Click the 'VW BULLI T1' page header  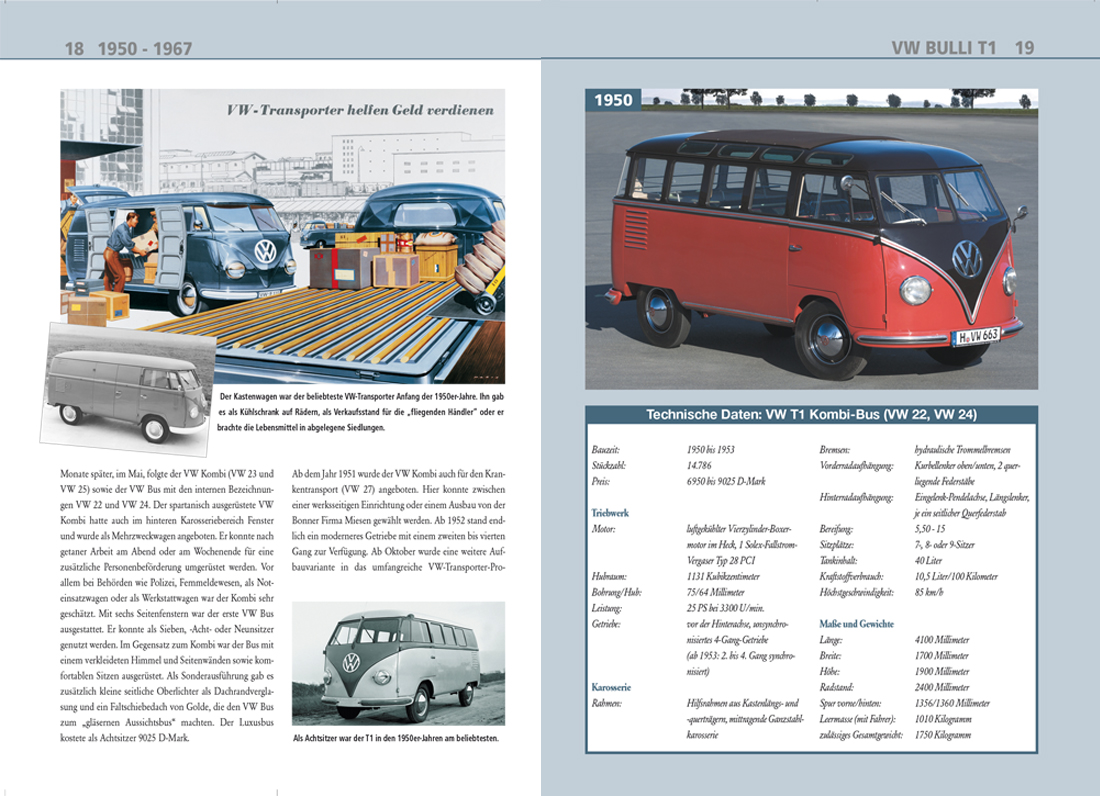pos(943,48)
